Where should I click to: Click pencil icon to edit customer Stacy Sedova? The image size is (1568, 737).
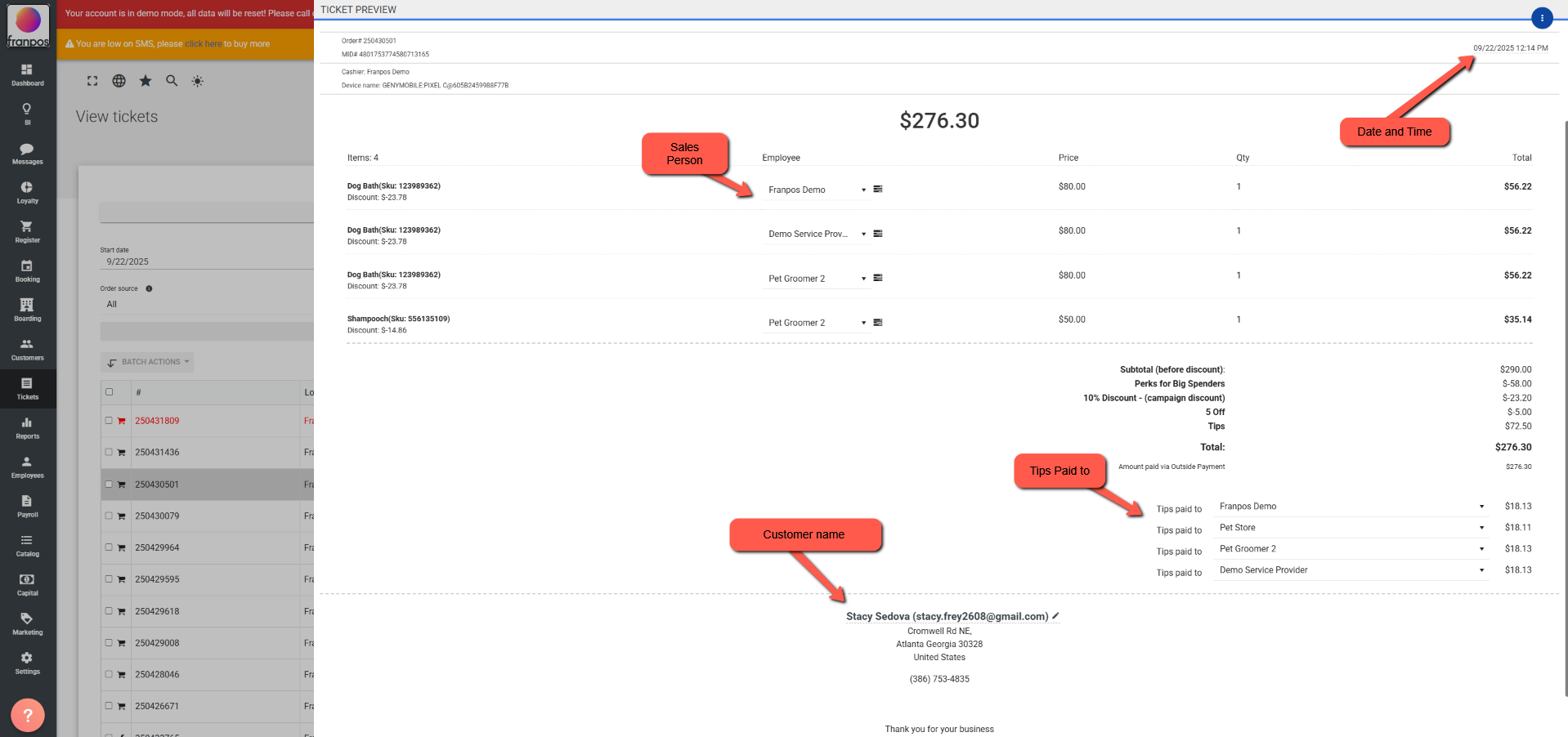coord(1055,616)
